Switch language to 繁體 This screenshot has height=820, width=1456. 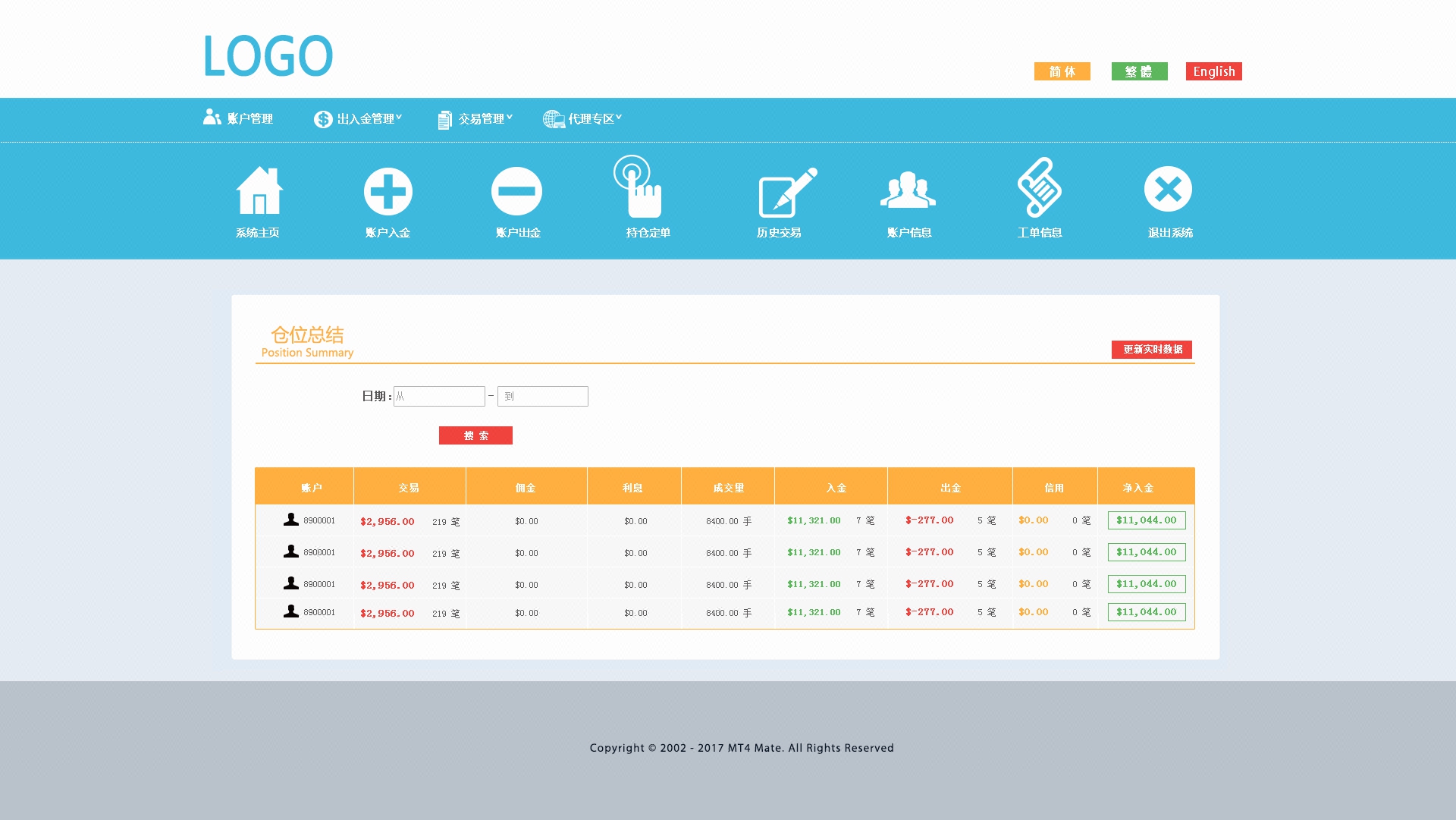tap(1139, 71)
